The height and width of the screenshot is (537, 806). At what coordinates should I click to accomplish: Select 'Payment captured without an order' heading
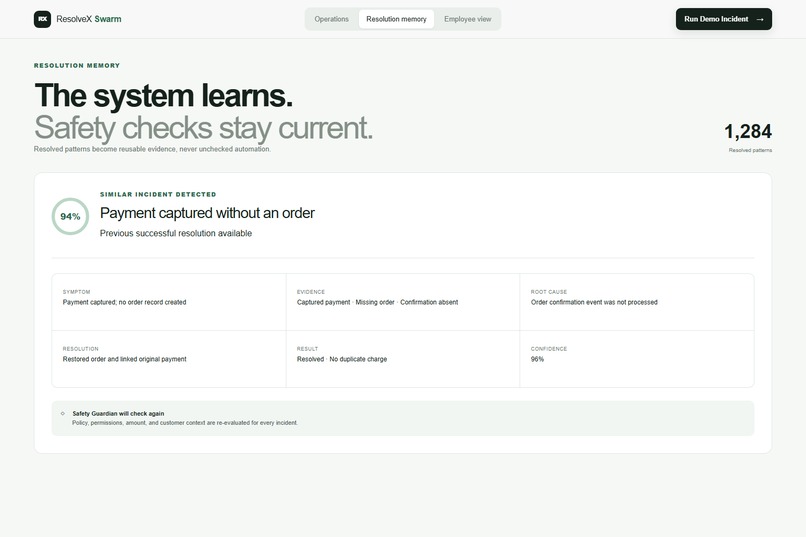[207, 213]
